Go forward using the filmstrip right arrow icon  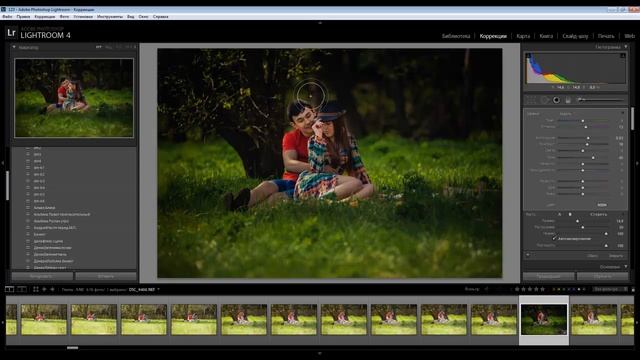pyautogui.click(x=52, y=289)
